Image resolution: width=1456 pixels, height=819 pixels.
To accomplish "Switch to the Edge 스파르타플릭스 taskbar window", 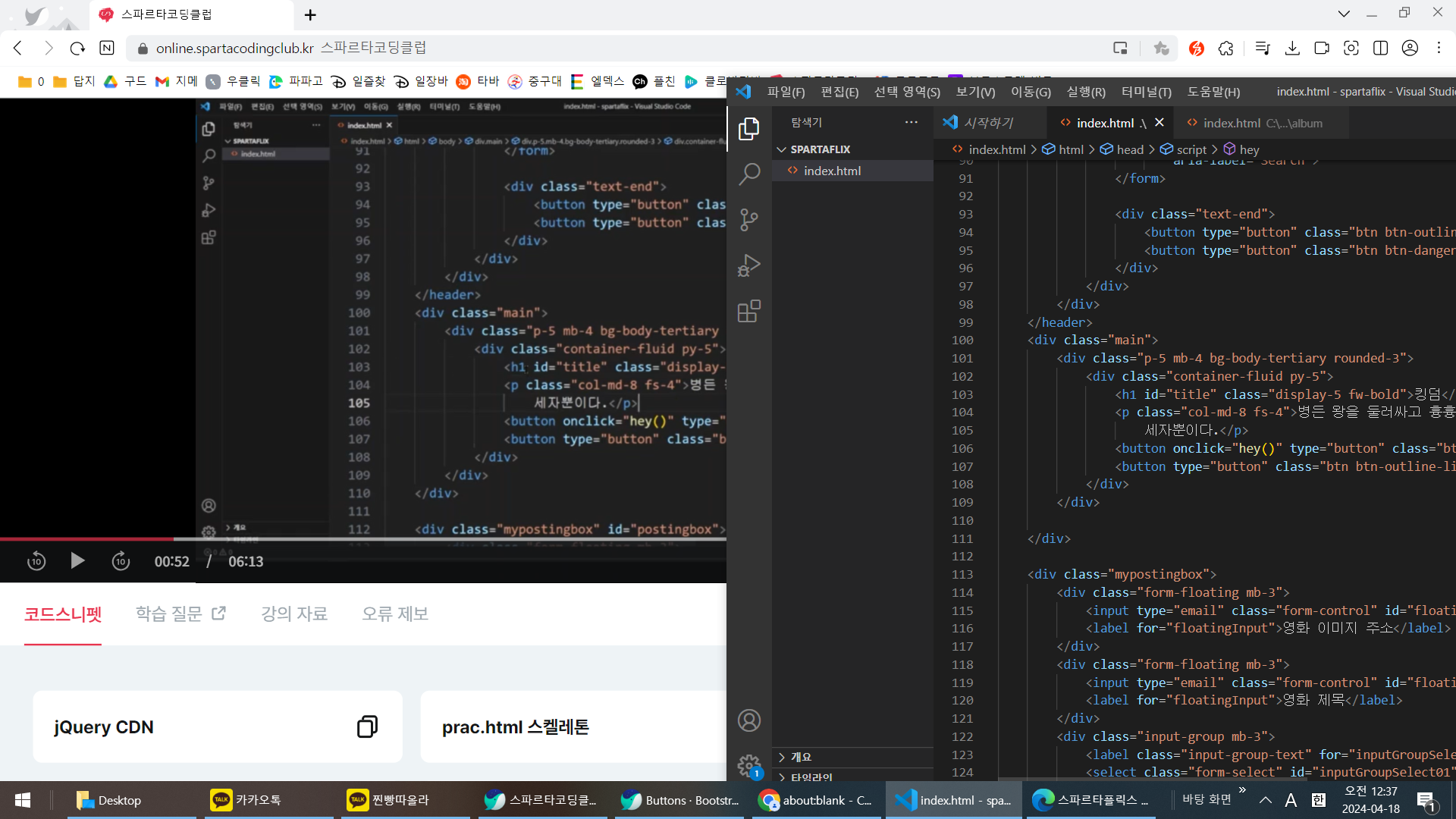I will (1091, 800).
